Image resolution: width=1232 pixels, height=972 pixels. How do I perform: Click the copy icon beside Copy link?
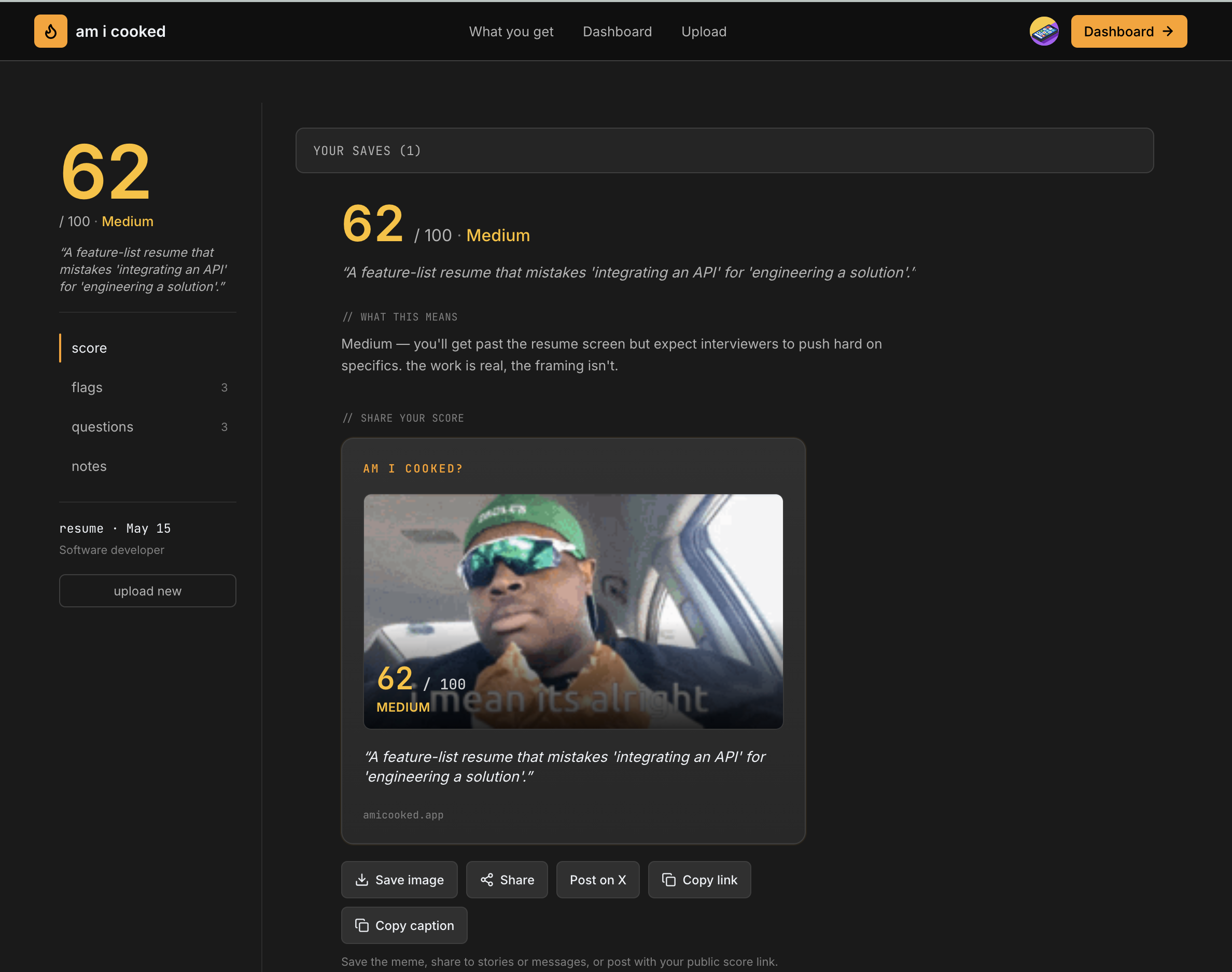(x=669, y=880)
